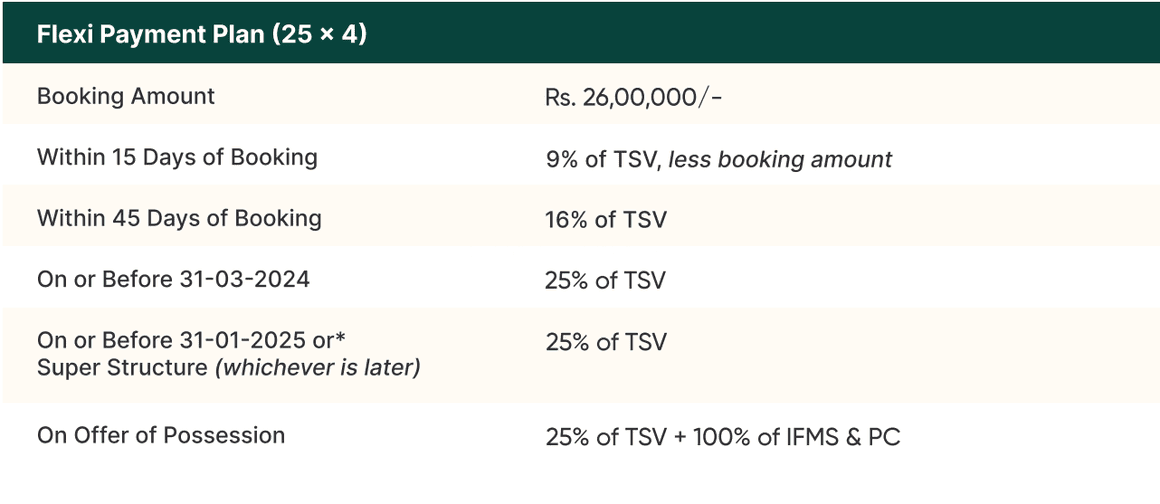Select the "(25 × 4)" text in header

click(x=318, y=34)
